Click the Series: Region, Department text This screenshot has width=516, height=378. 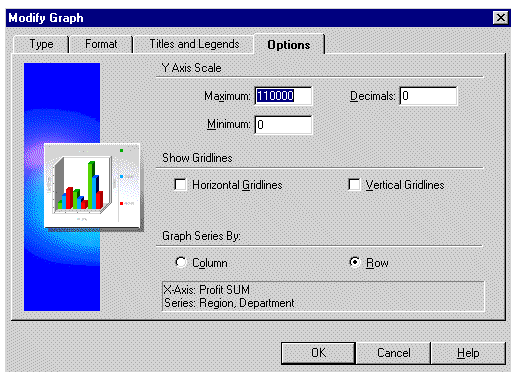[229, 303]
